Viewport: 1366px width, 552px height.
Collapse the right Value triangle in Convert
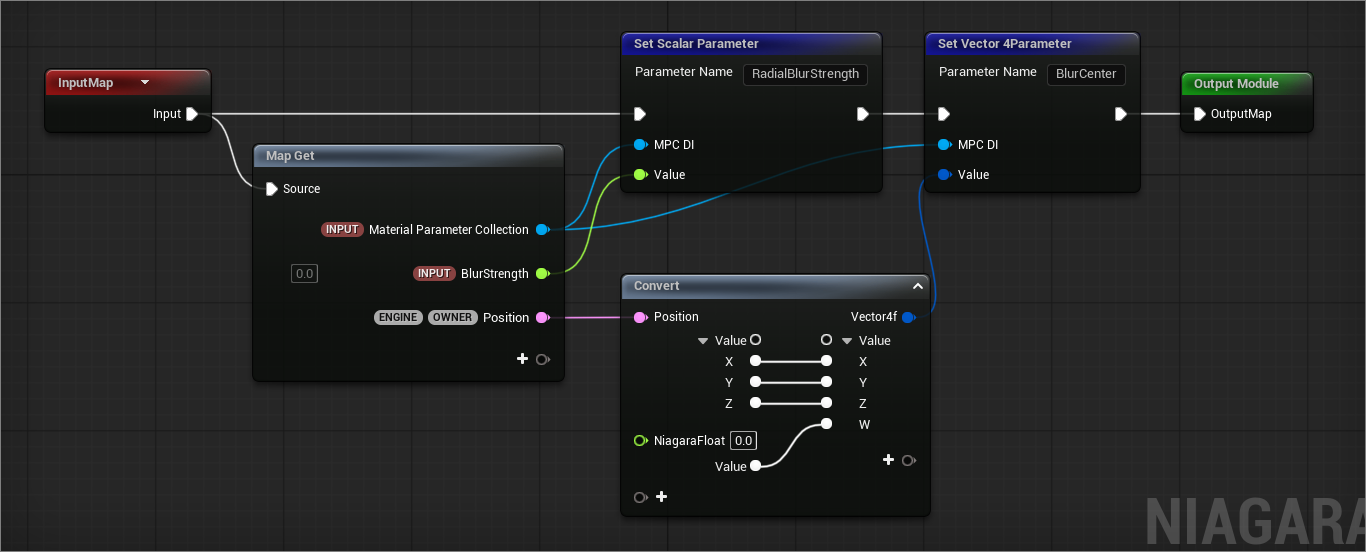pos(847,341)
